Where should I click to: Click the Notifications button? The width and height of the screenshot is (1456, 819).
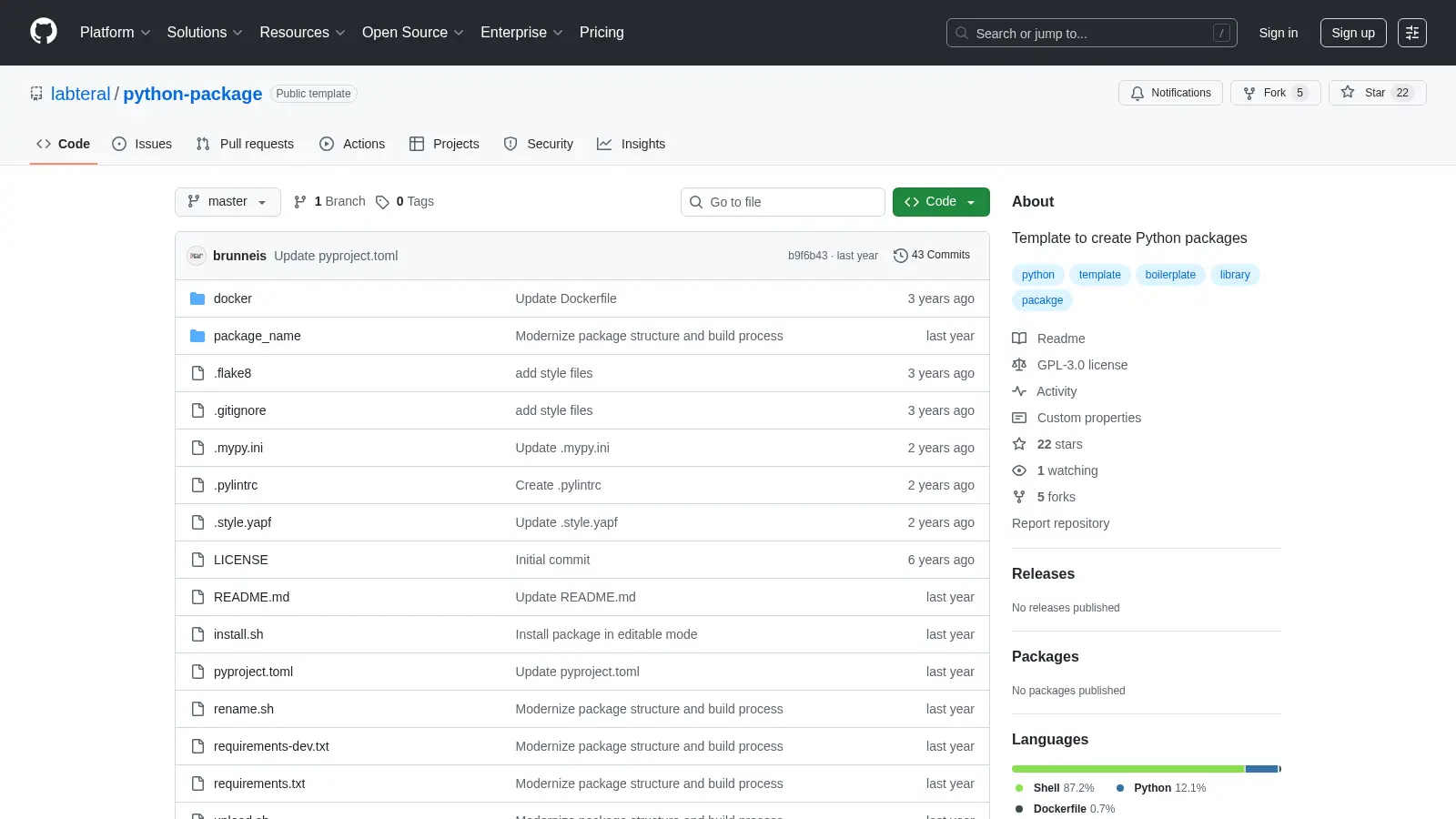click(x=1170, y=93)
